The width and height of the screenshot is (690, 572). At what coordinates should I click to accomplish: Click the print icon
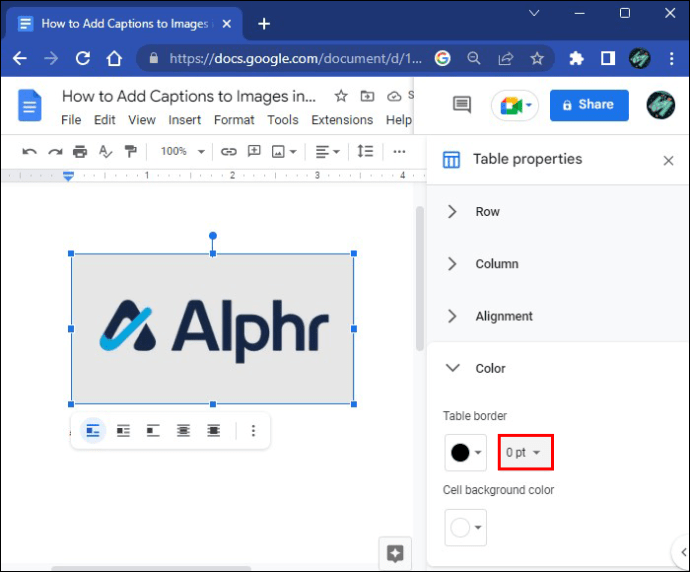click(x=80, y=152)
